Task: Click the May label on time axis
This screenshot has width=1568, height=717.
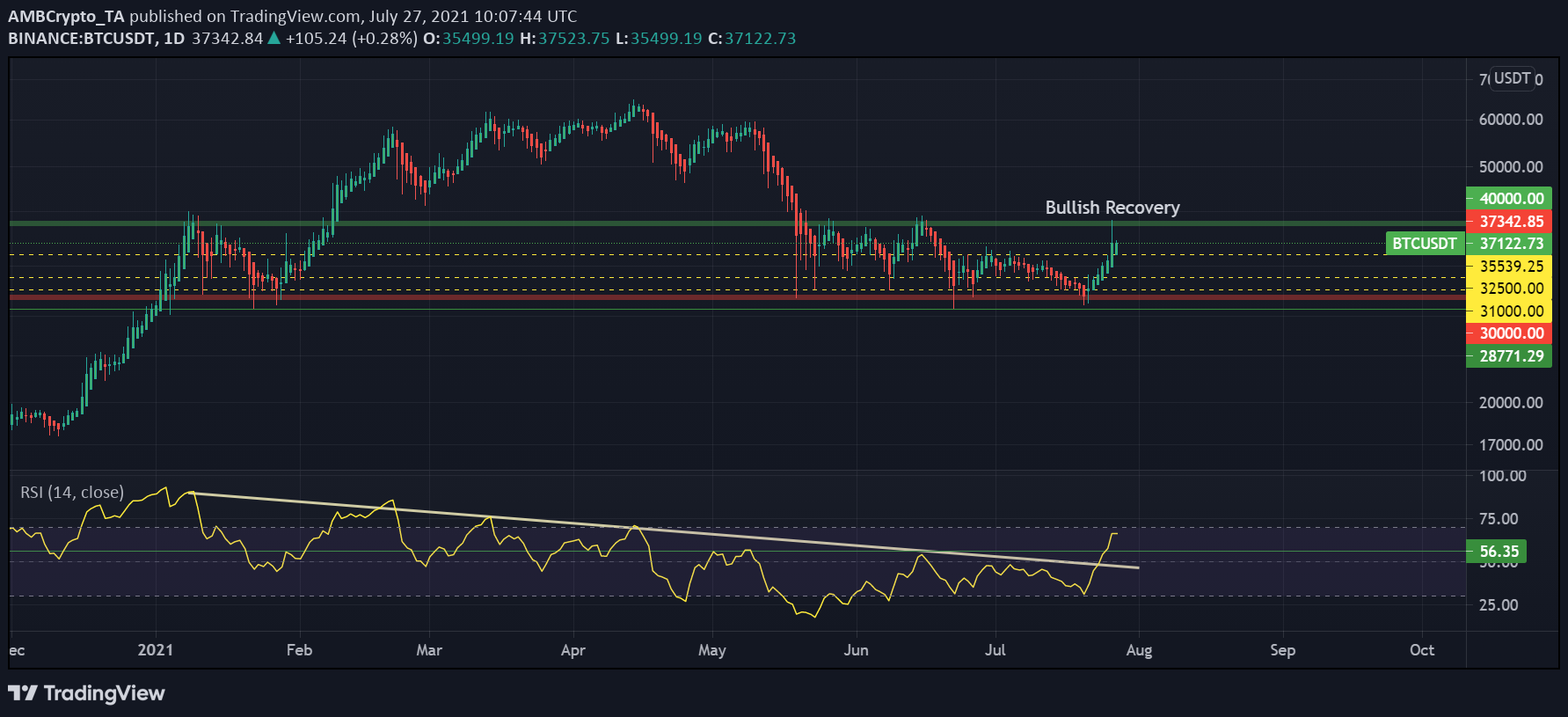Action: pos(712,650)
